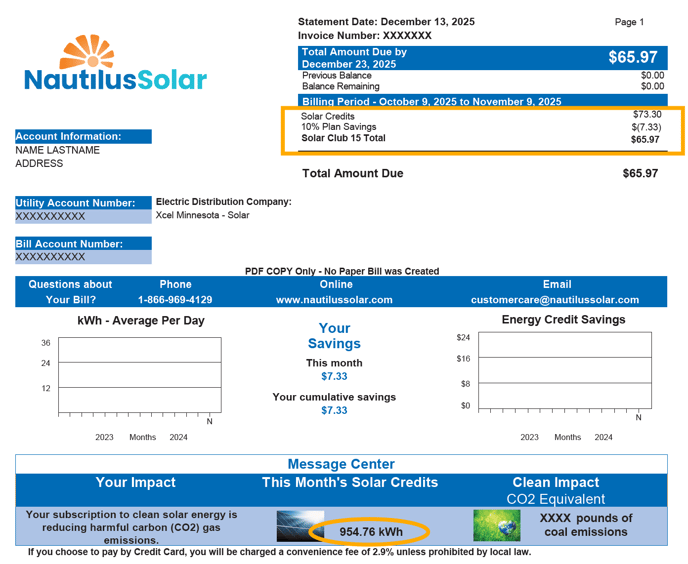Click the 10% Plan Savings row

482,127
